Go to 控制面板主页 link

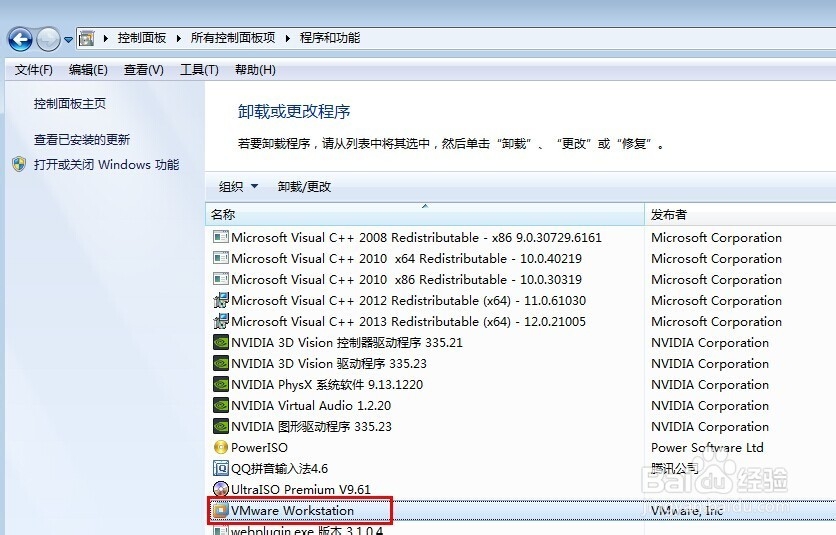tap(70, 103)
